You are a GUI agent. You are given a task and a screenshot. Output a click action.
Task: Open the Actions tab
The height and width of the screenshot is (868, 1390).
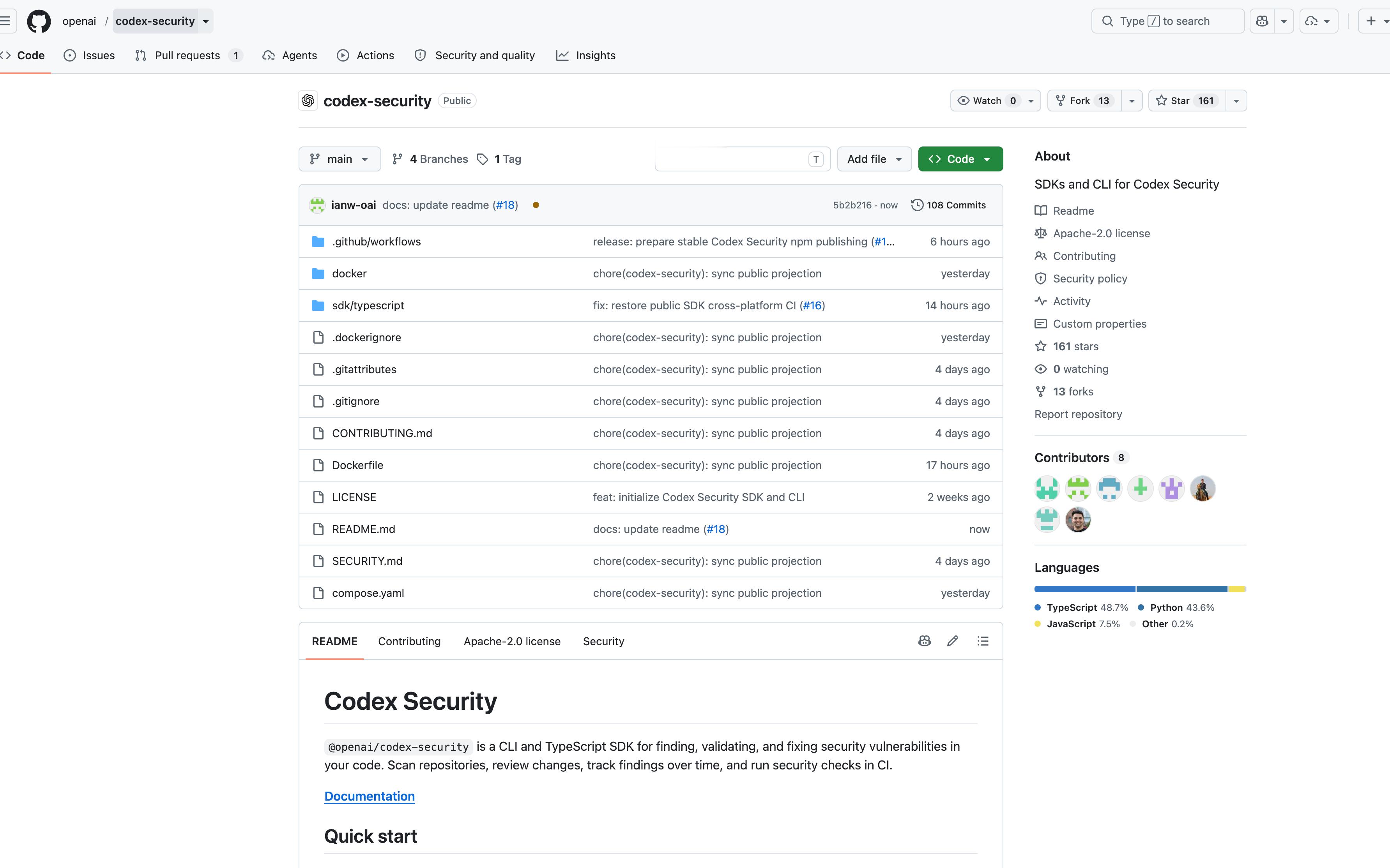[x=365, y=55]
